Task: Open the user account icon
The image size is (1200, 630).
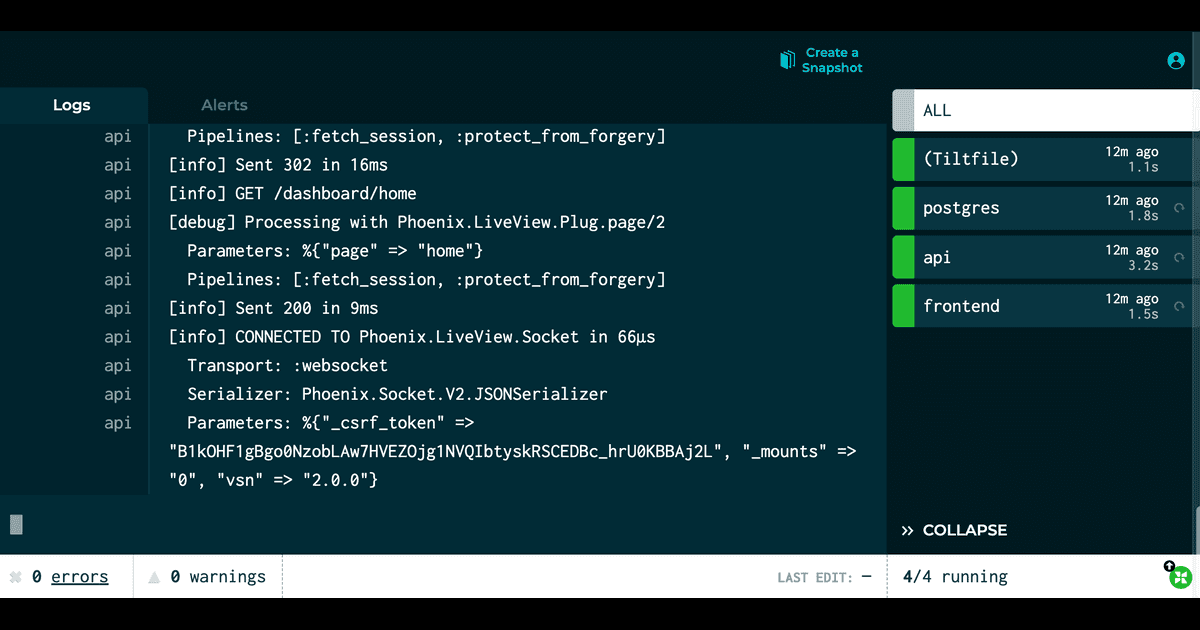Action: [1176, 61]
